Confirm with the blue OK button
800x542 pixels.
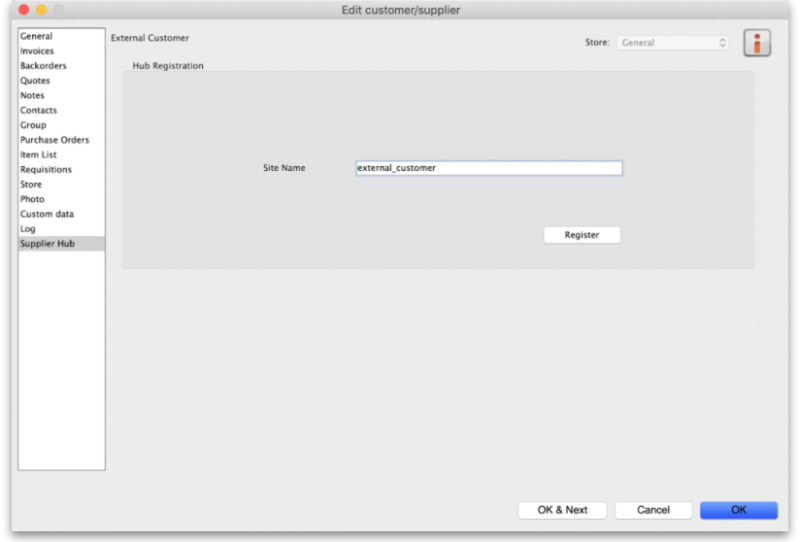click(x=738, y=510)
